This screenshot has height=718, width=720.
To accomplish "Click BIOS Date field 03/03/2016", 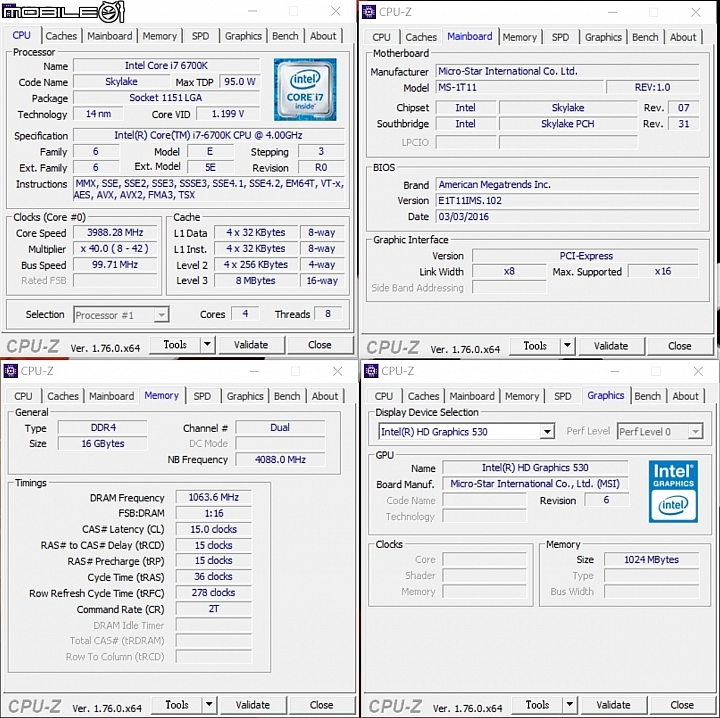I will pos(568,217).
